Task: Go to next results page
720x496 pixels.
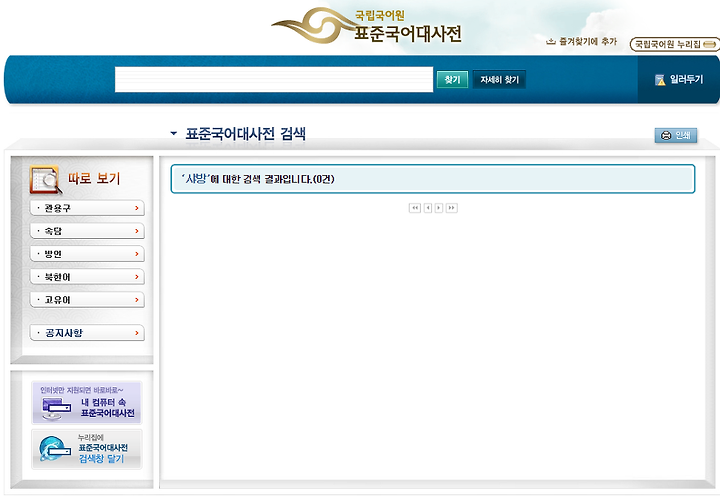Action: click(439, 208)
